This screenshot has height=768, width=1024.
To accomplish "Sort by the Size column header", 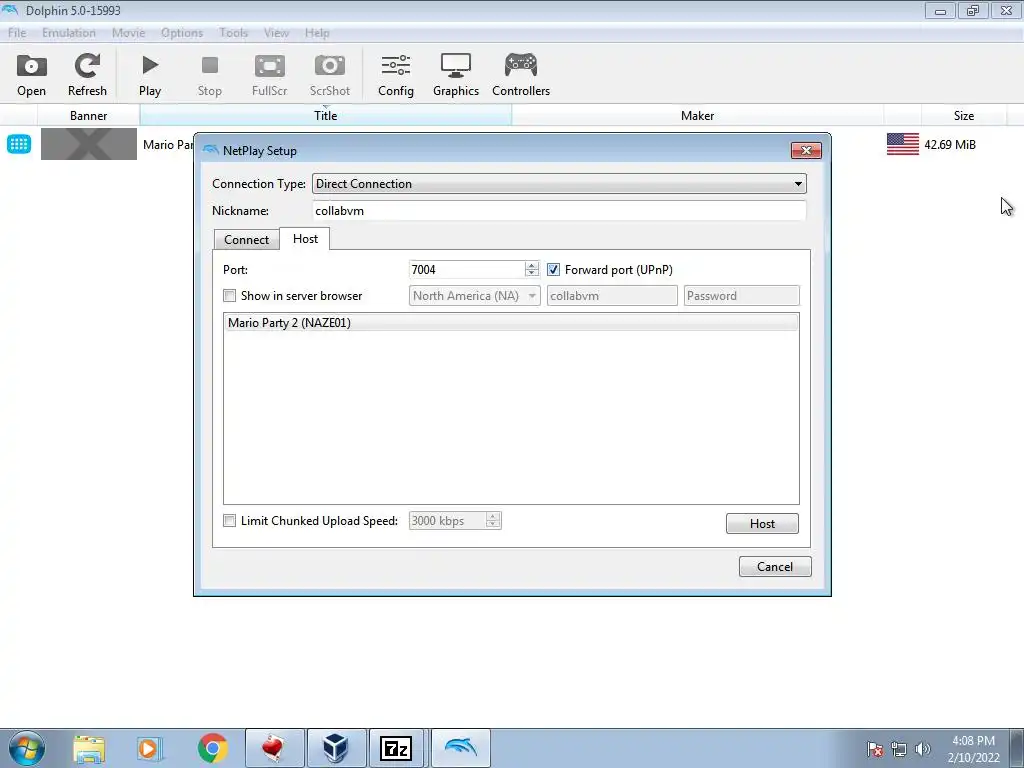I will point(964,116).
